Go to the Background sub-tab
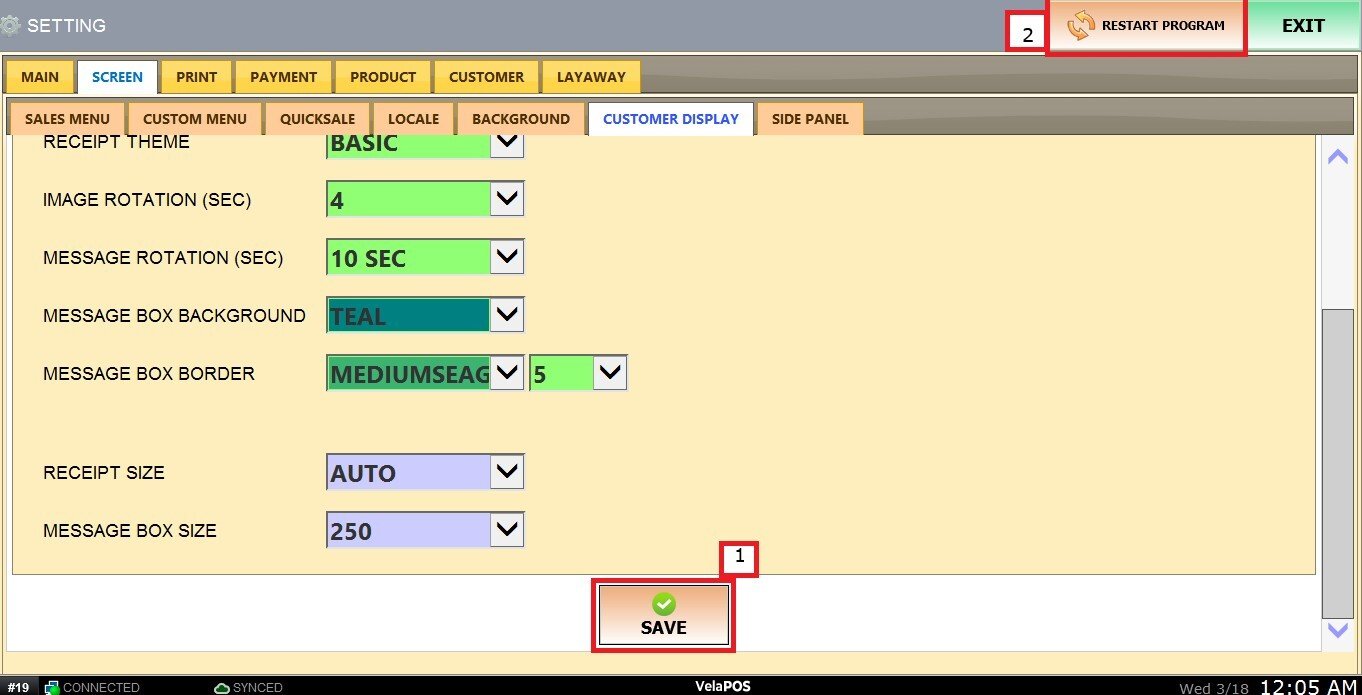This screenshot has height=695, width=1362. (x=520, y=119)
